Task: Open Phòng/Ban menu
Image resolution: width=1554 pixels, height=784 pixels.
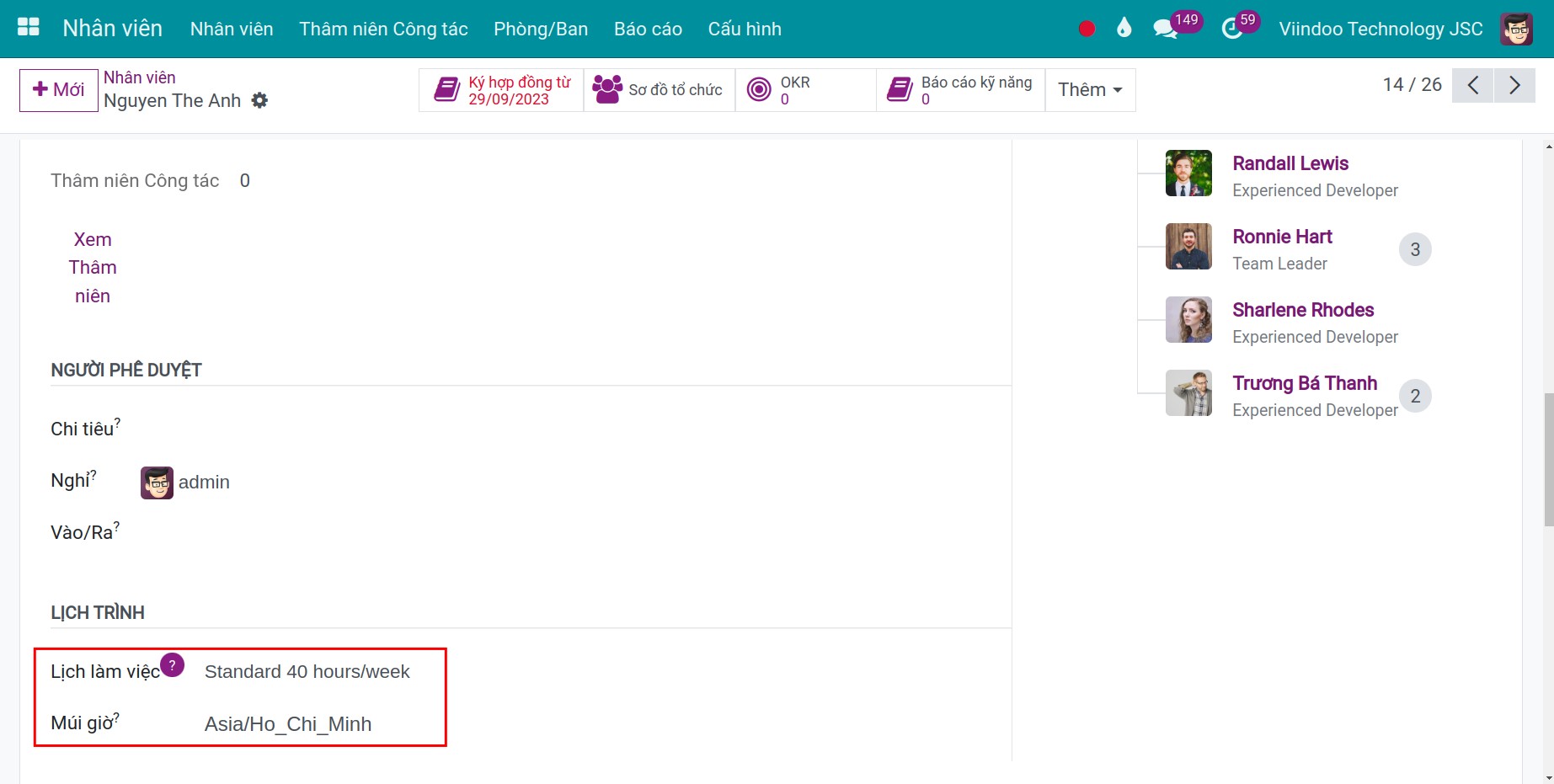Action: (541, 29)
